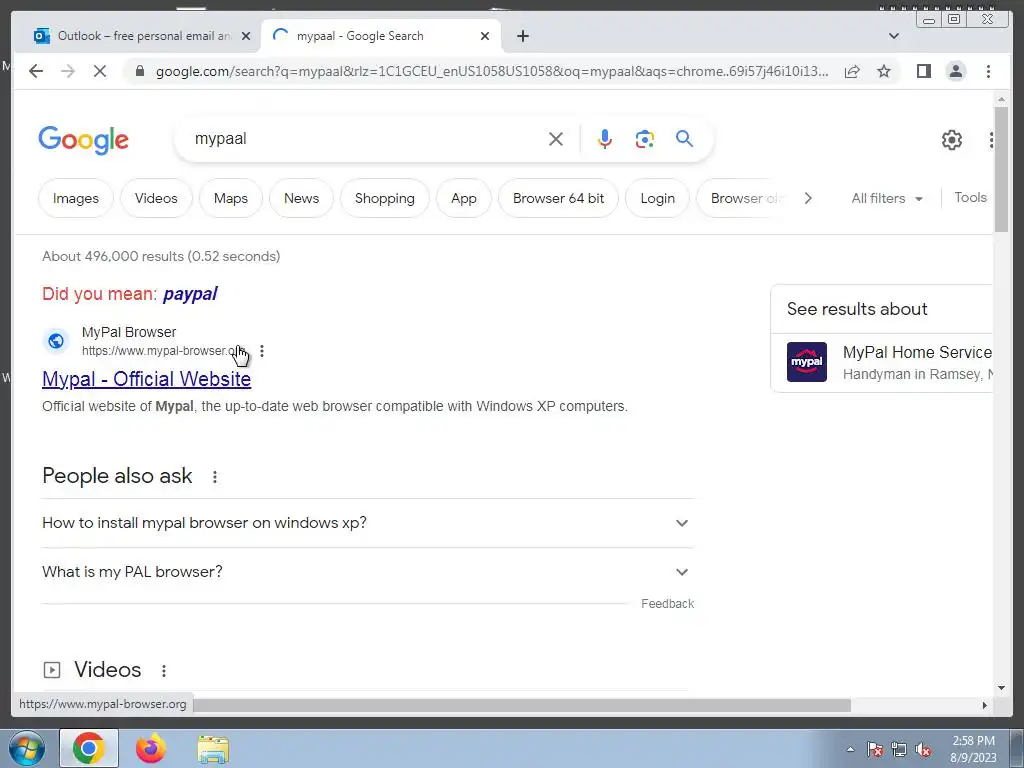Filter results by Shopping

(x=385, y=199)
